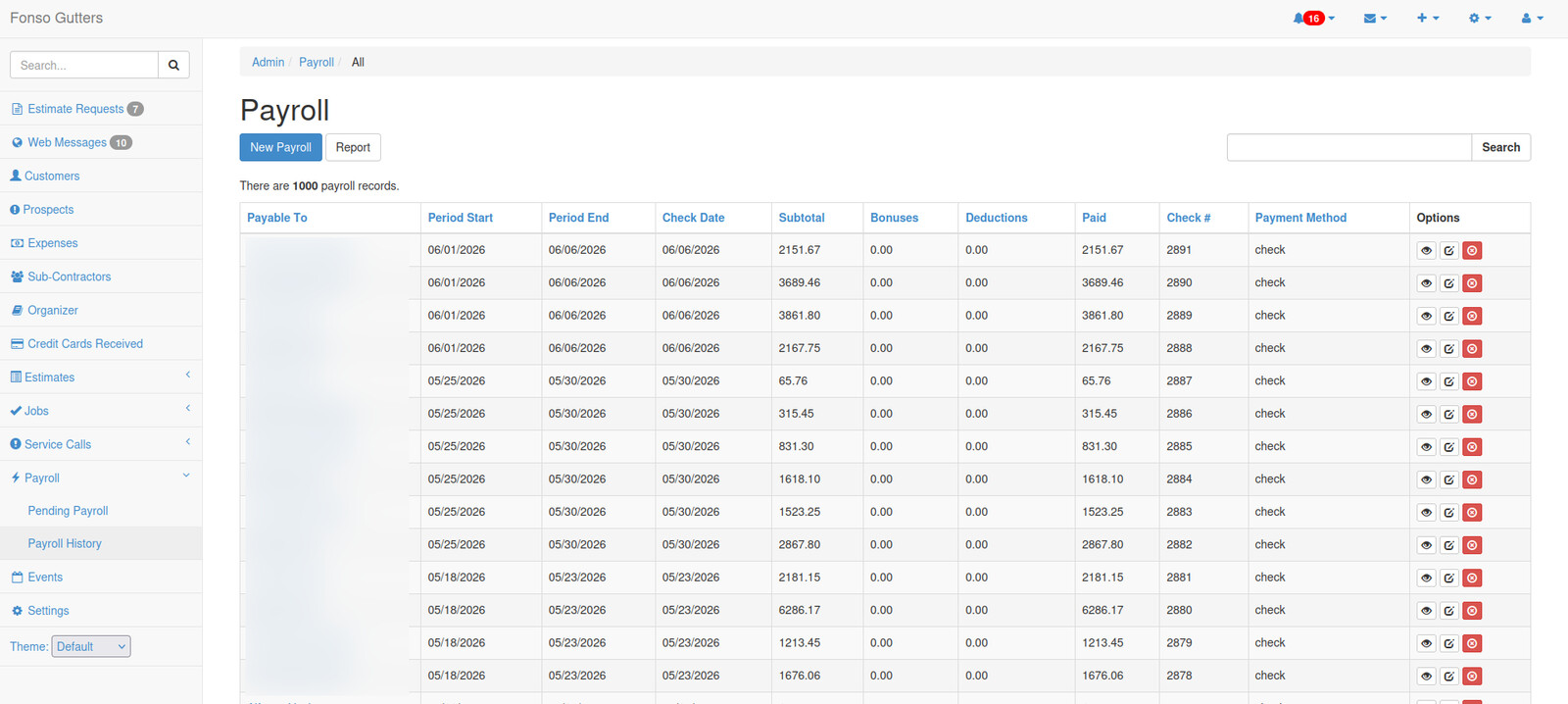Open the notifications bell showing 16 alerts
Image resolution: width=1568 pixels, height=704 pixels.
(x=1313, y=19)
